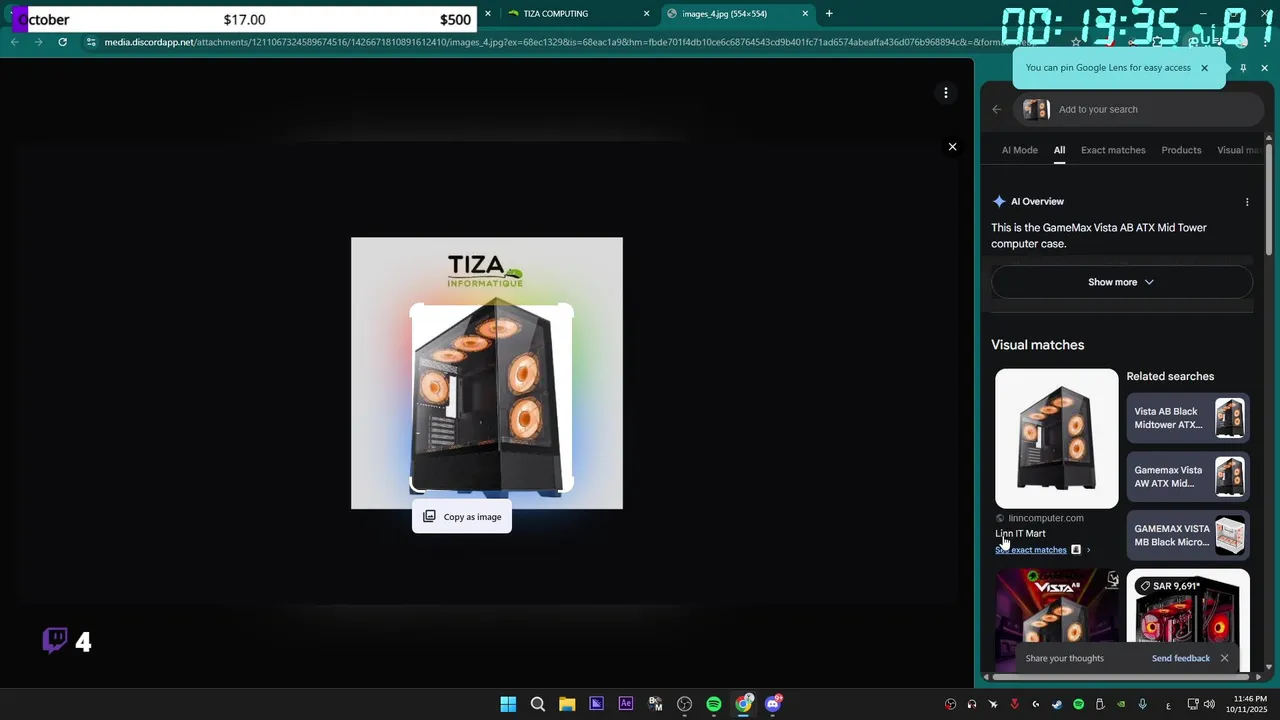Open Discord from taskbar

pyautogui.click(x=773, y=704)
